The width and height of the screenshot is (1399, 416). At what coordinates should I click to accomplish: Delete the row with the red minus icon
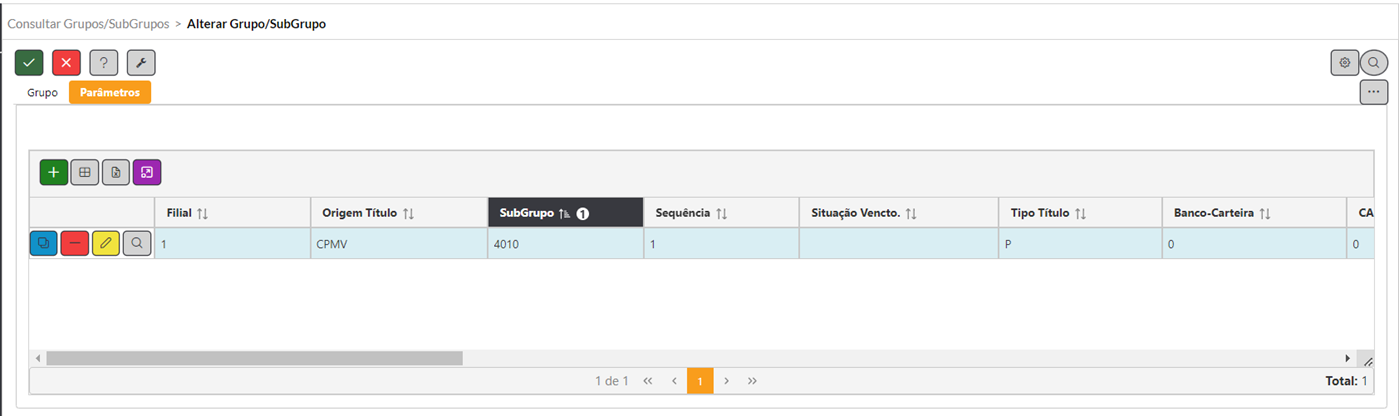75,243
